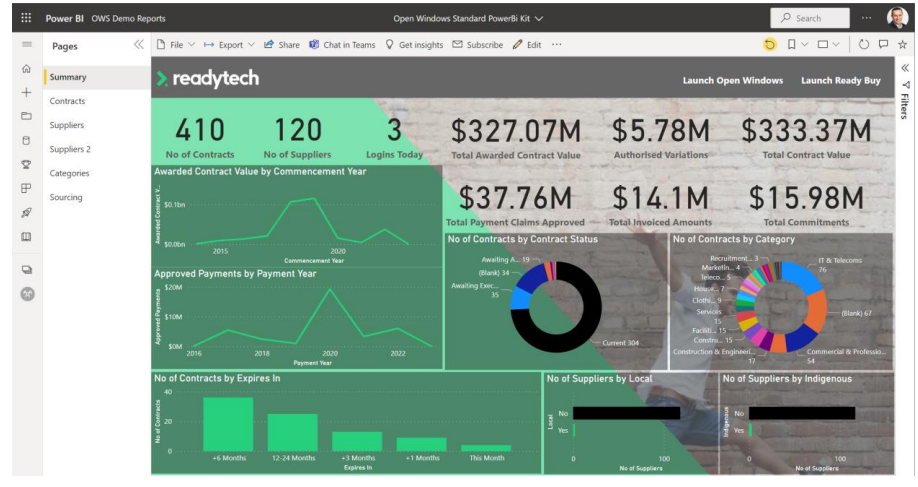Click Subscribe in the toolbar

click(x=478, y=44)
